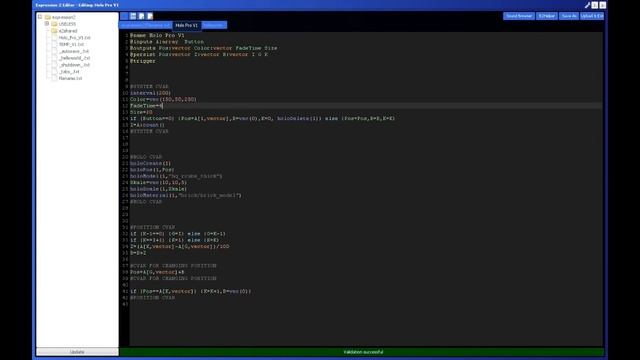Expand the USELESS folder node
The width and height of the screenshot is (640, 360).
pos(47,24)
